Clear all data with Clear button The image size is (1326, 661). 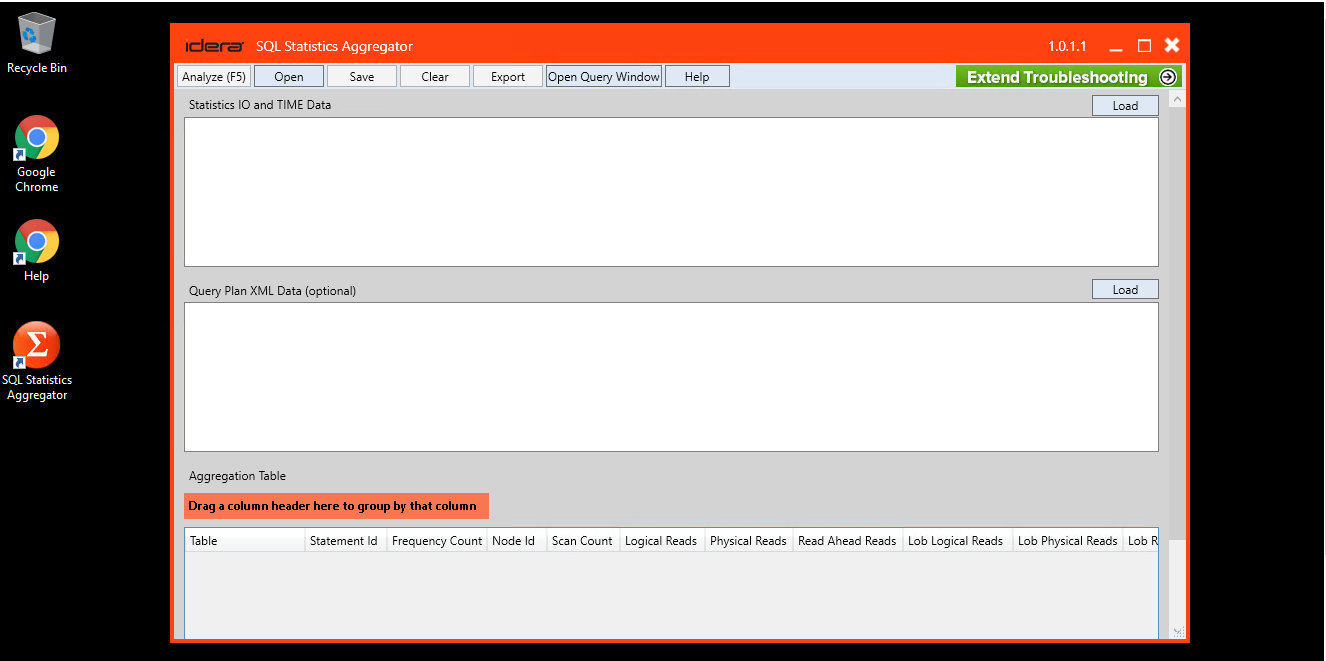tap(435, 77)
